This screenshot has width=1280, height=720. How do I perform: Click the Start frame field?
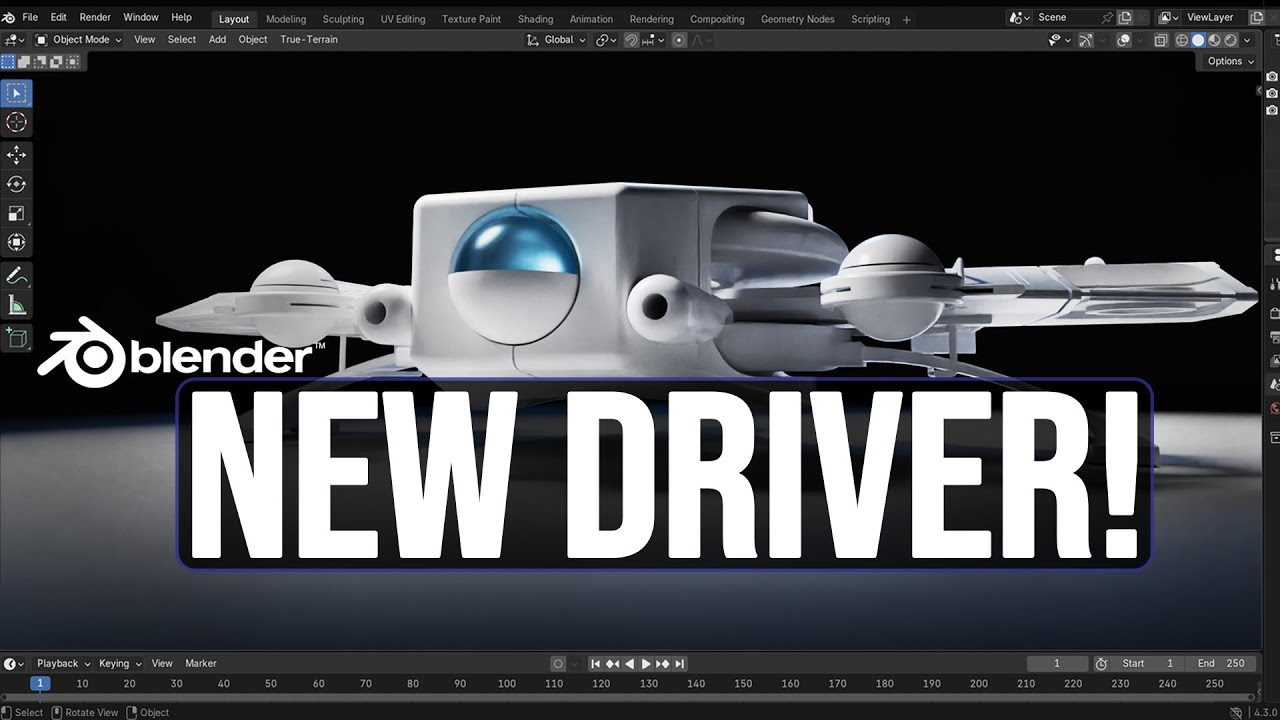click(1147, 663)
